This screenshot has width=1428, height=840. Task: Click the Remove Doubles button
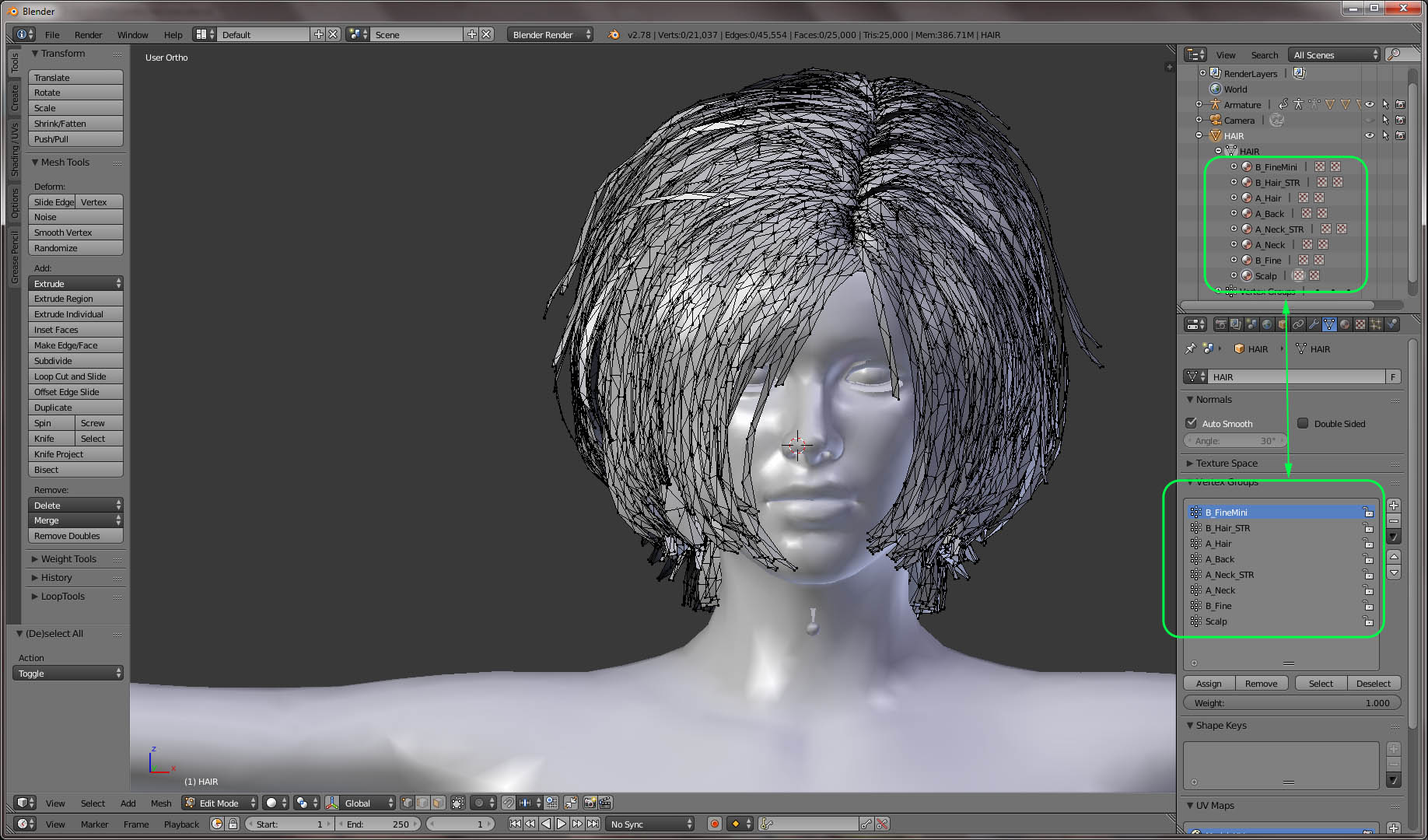(75, 536)
